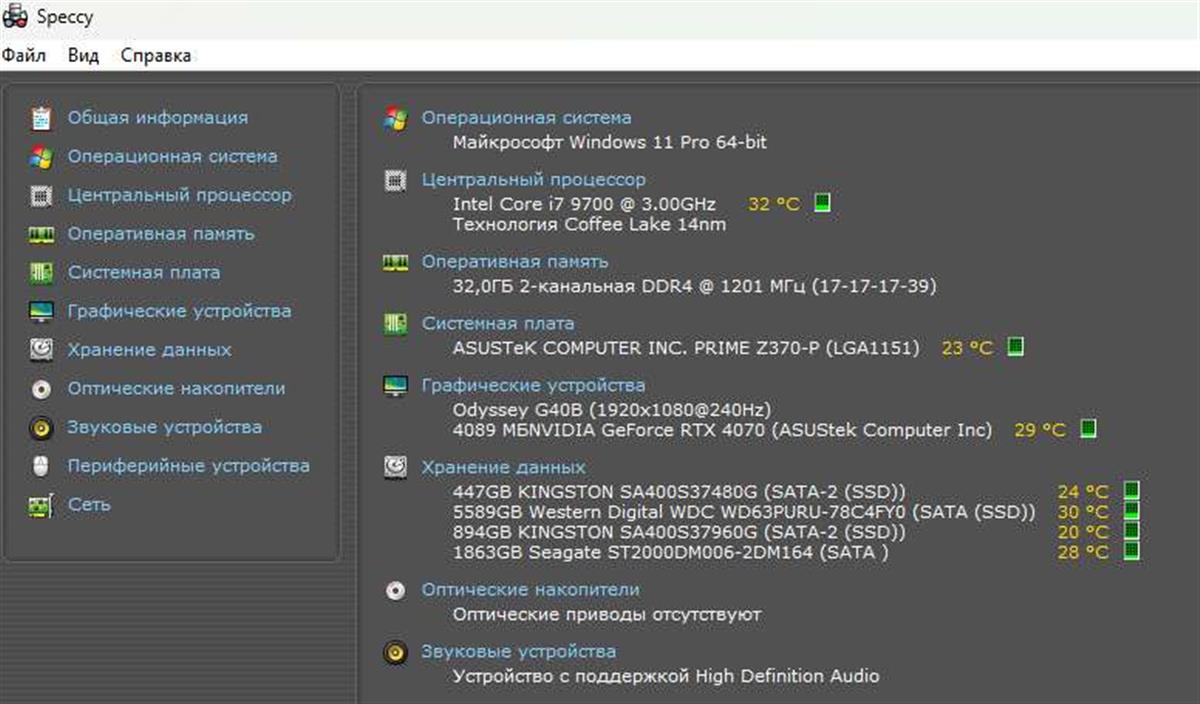Click the Оперативная память RAM icon in sidebar

(x=41, y=234)
